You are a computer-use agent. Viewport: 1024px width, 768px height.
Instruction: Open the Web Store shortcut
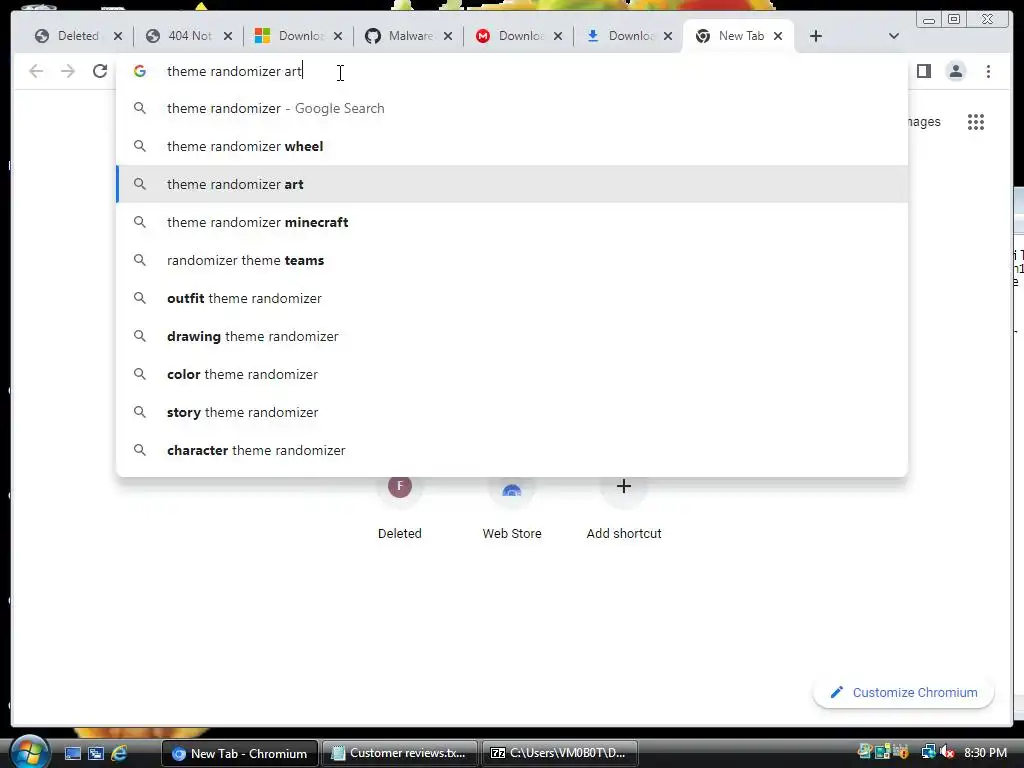pyautogui.click(x=512, y=508)
